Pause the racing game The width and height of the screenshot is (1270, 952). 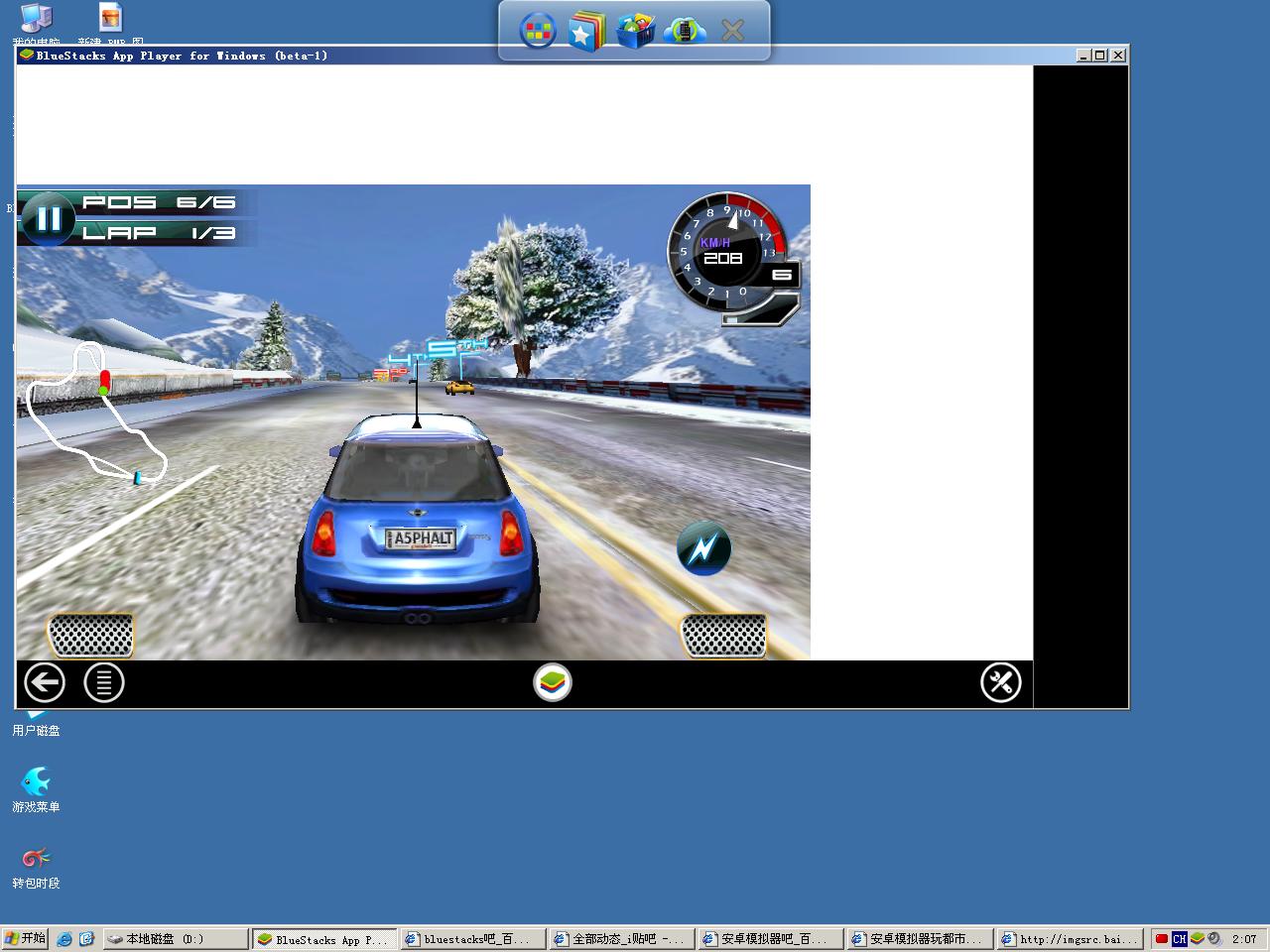click(48, 218)
